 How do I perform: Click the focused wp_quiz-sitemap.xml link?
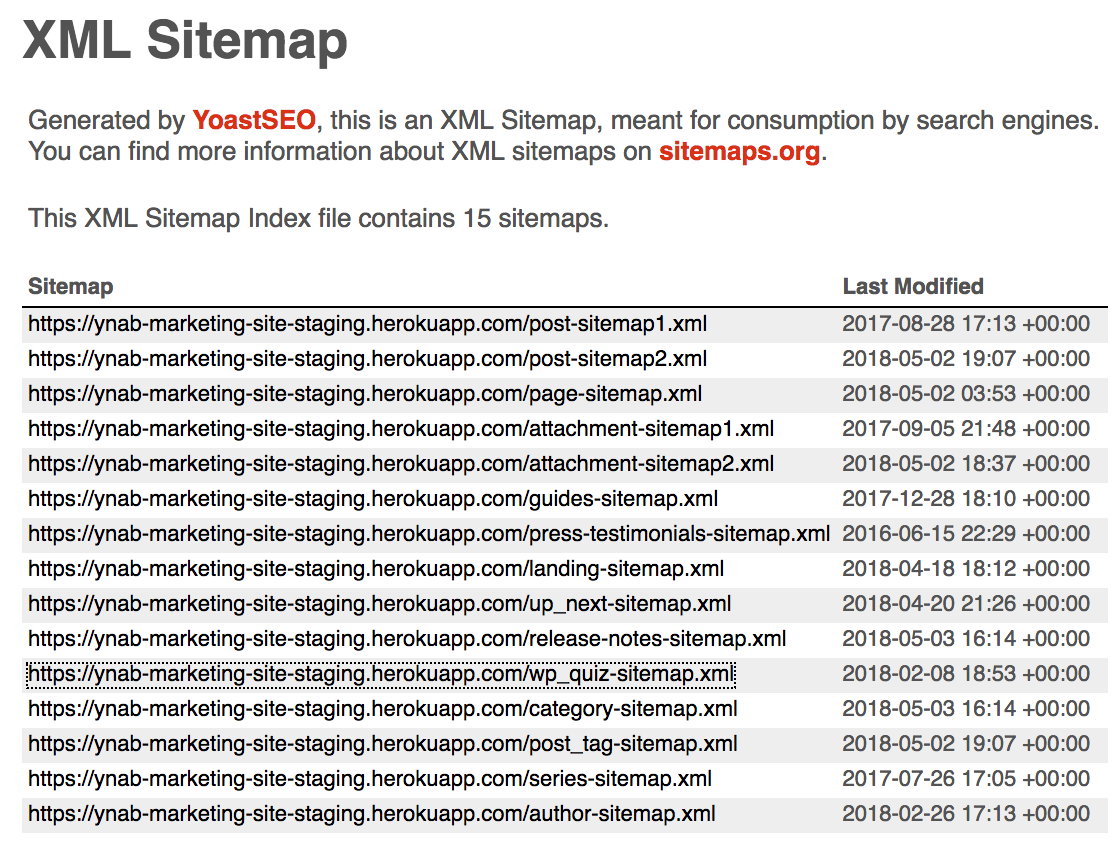[380, 674]
